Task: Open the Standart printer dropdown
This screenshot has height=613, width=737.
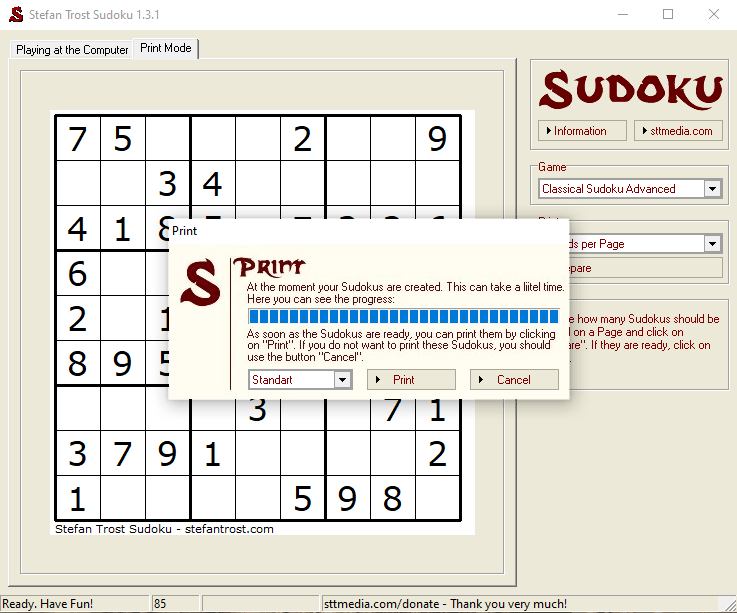Action: point(300,379)
